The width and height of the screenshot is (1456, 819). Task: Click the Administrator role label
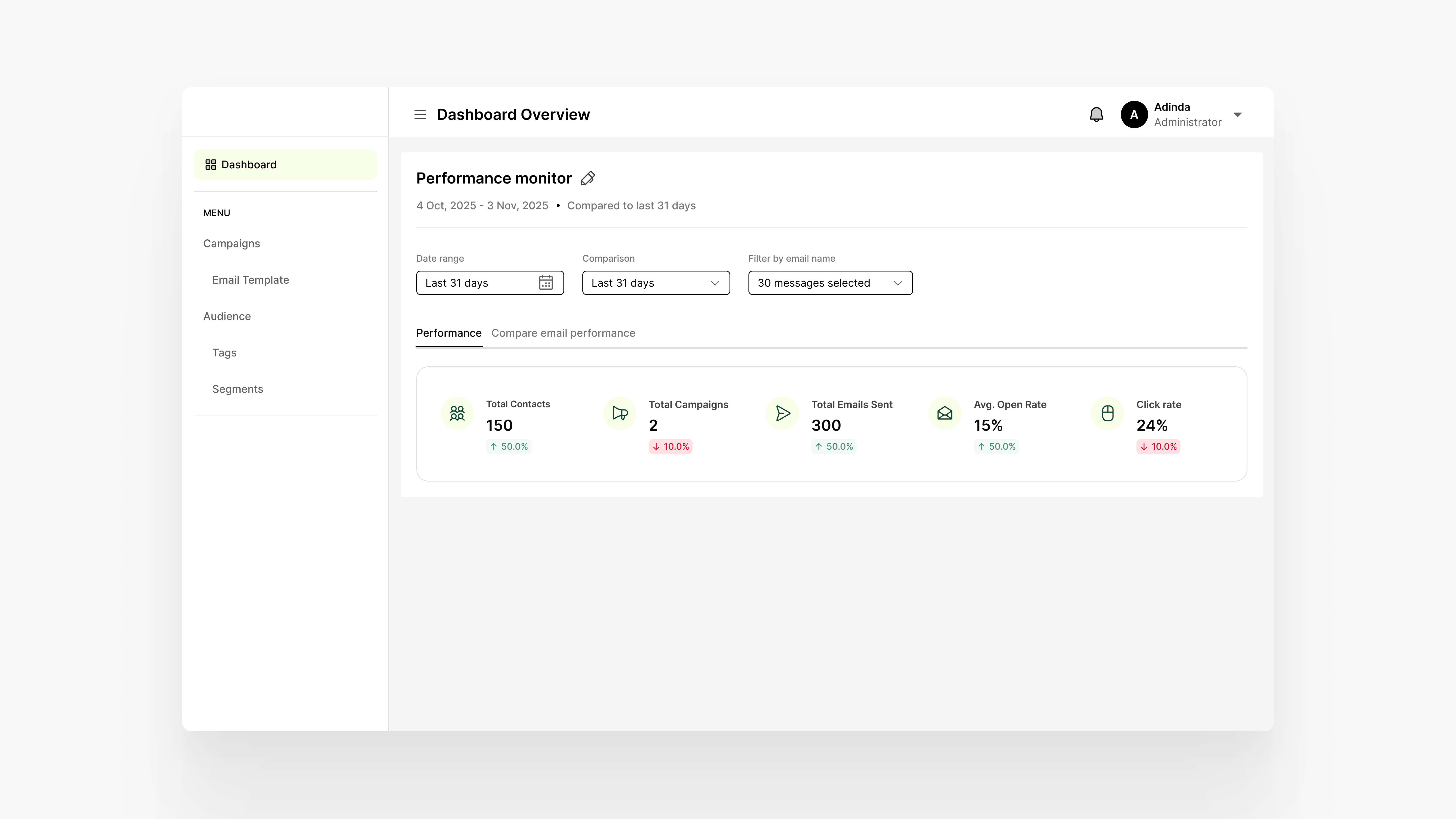pyautogui.click(x=1188, y=123)
